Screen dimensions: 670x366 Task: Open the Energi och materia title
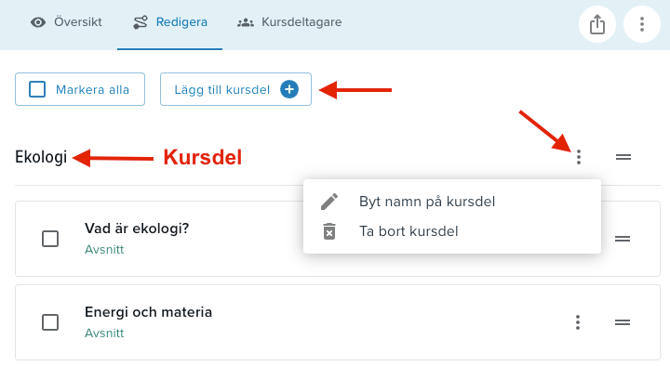click(x=148, y=312)
